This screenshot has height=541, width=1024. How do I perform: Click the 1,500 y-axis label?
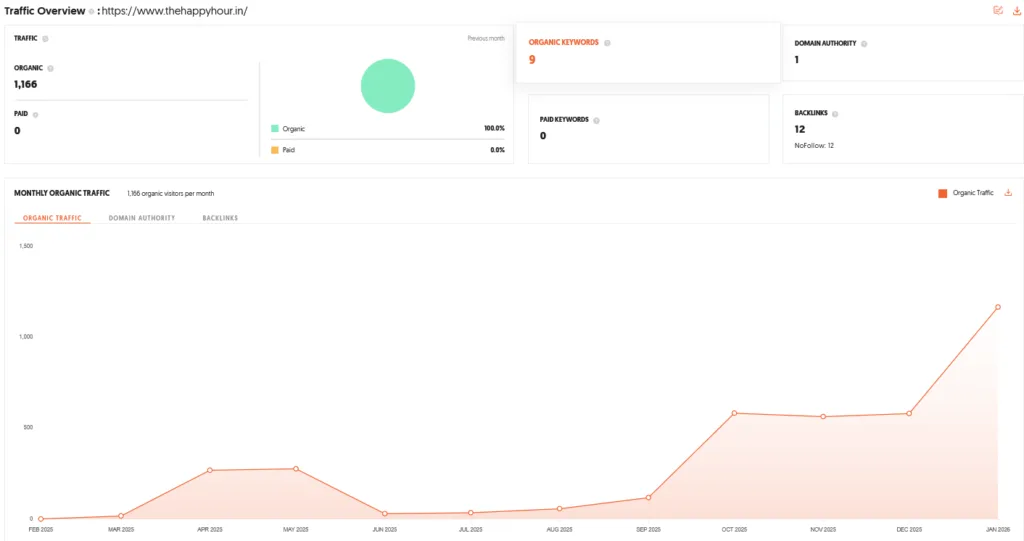[26, 246]
